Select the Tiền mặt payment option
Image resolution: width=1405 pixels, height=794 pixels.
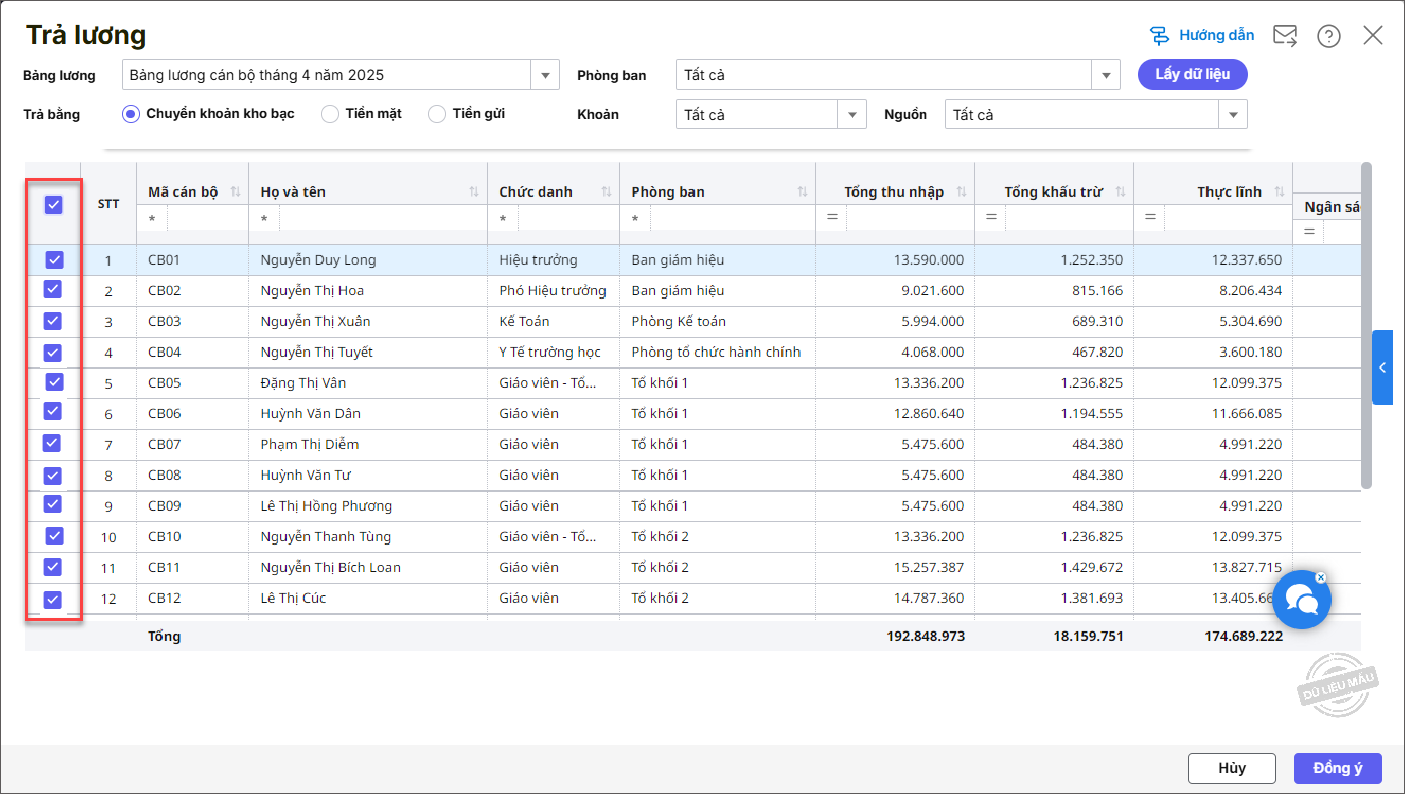330,114
